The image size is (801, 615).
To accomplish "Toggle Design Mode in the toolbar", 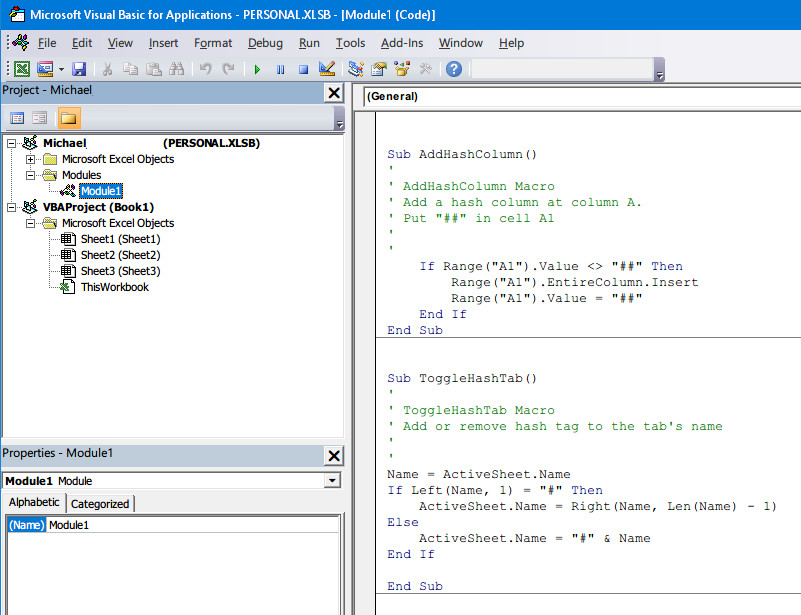I will (x=327, y=69).
